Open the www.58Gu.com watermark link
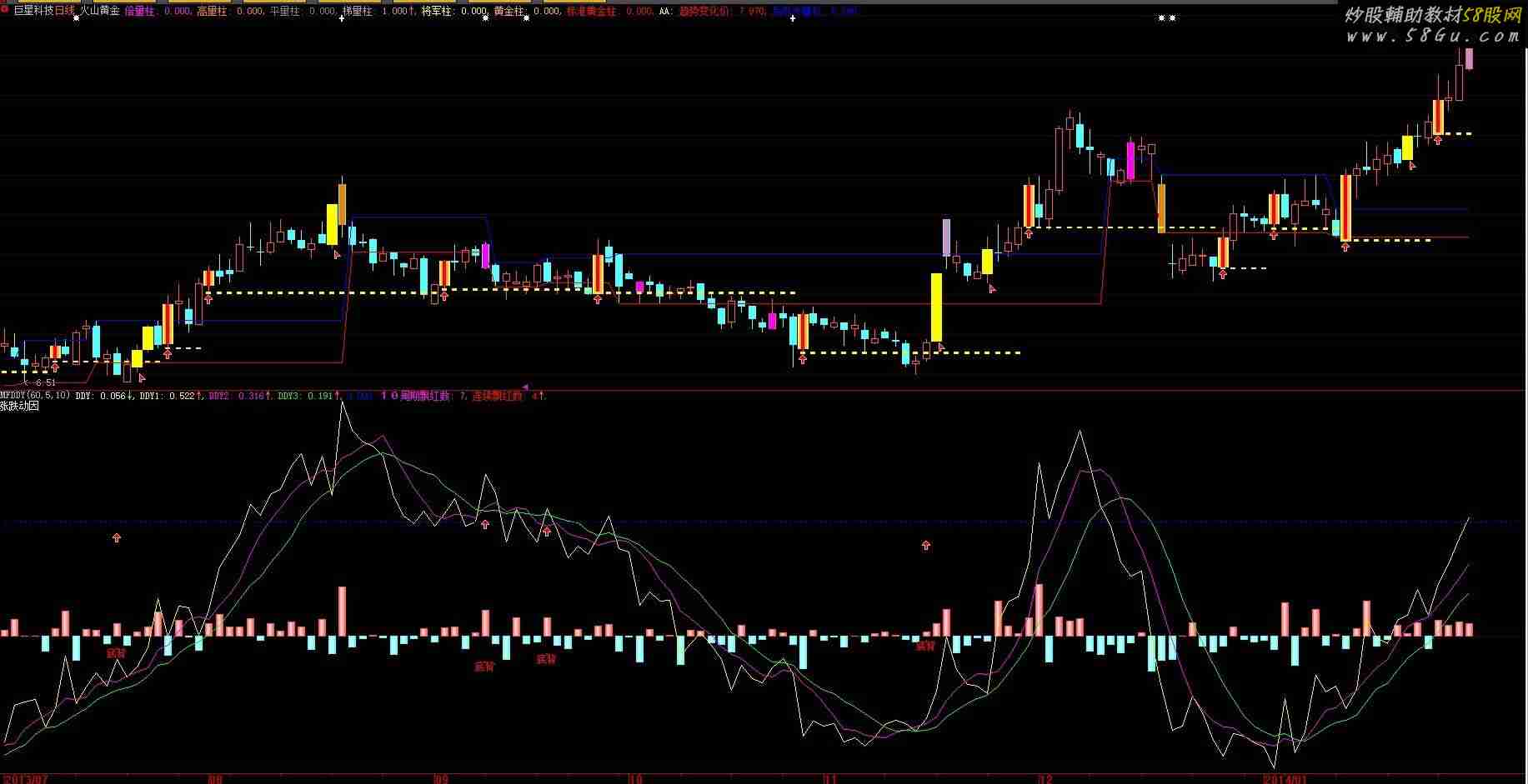Viewport: 1528px width, 784px height. click(1433, 36)
